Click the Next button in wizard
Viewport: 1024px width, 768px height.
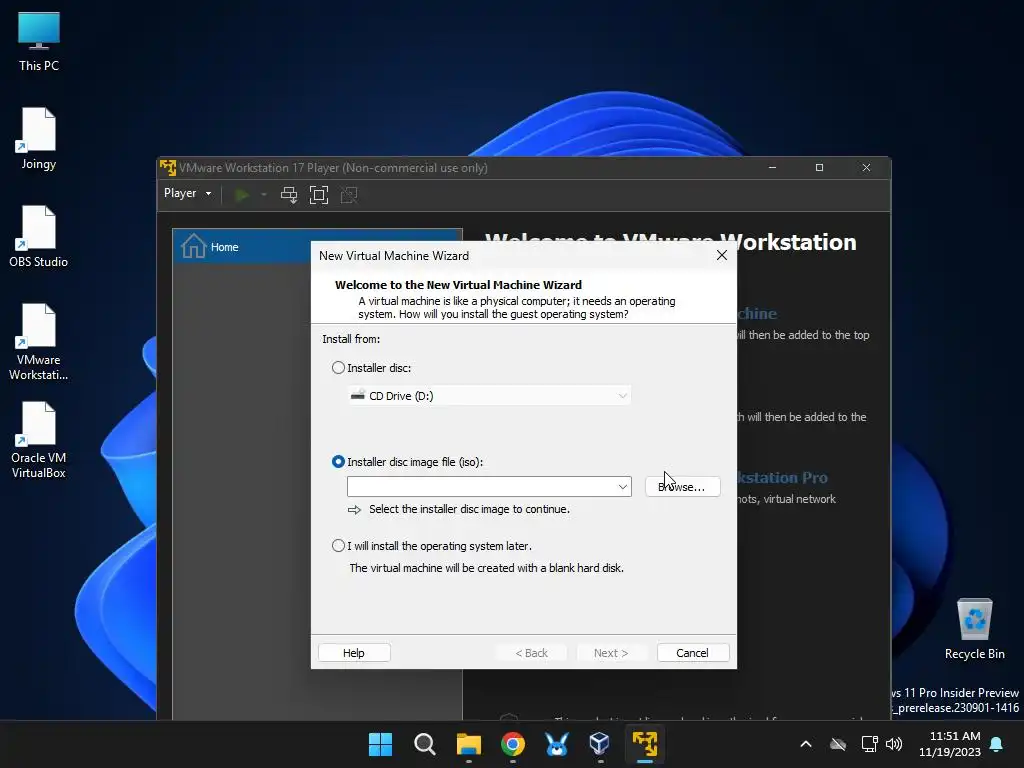click(x=611, y=653)
